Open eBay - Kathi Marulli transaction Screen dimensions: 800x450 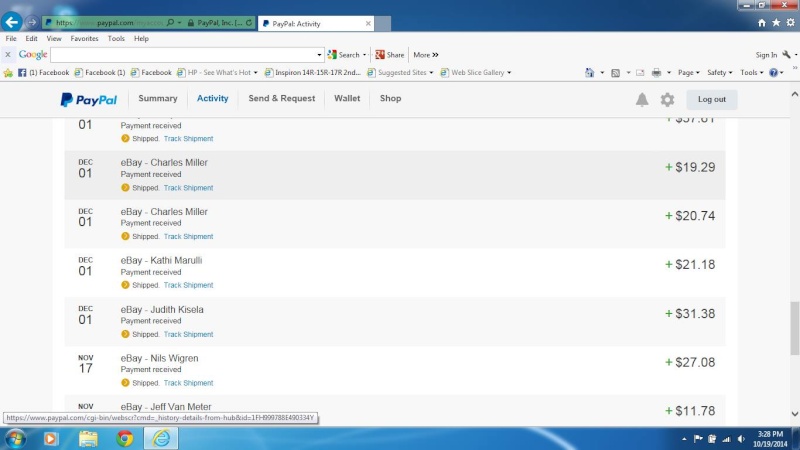(394, 272)
